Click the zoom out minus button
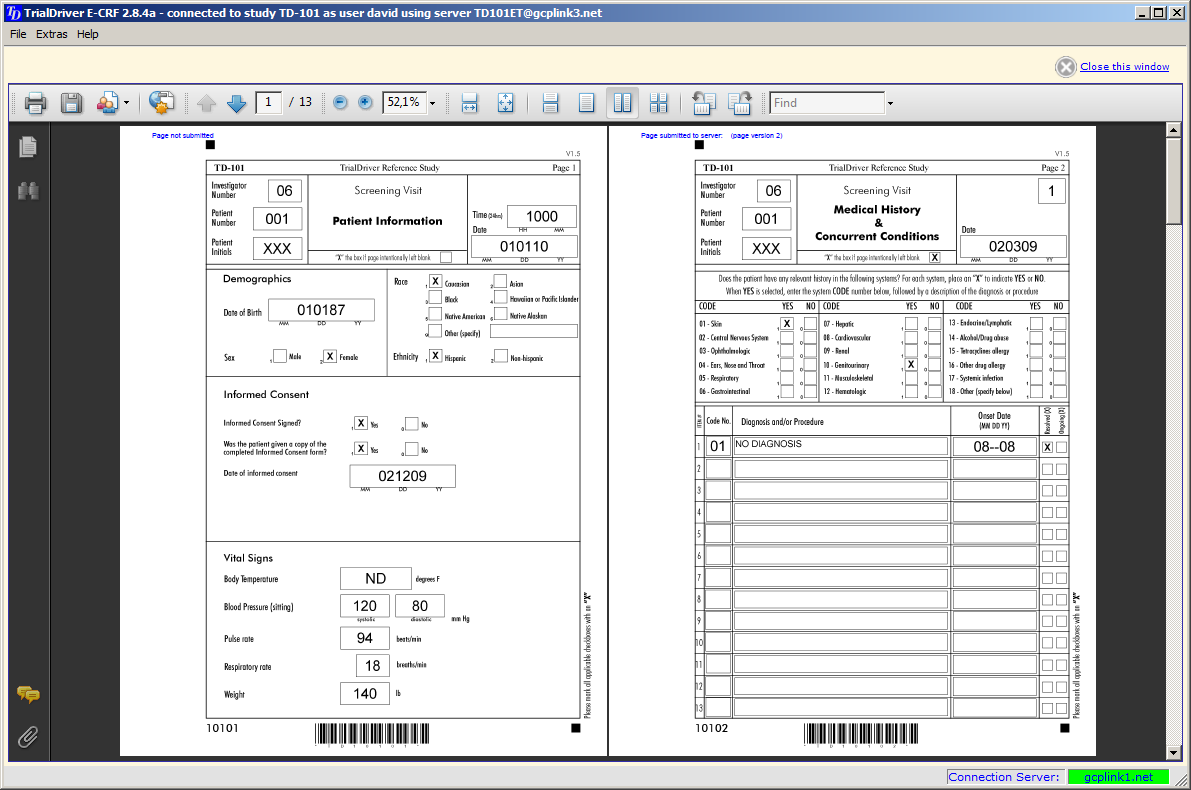The width and height of the screenshot is (1191, 790). click(340, 102)
